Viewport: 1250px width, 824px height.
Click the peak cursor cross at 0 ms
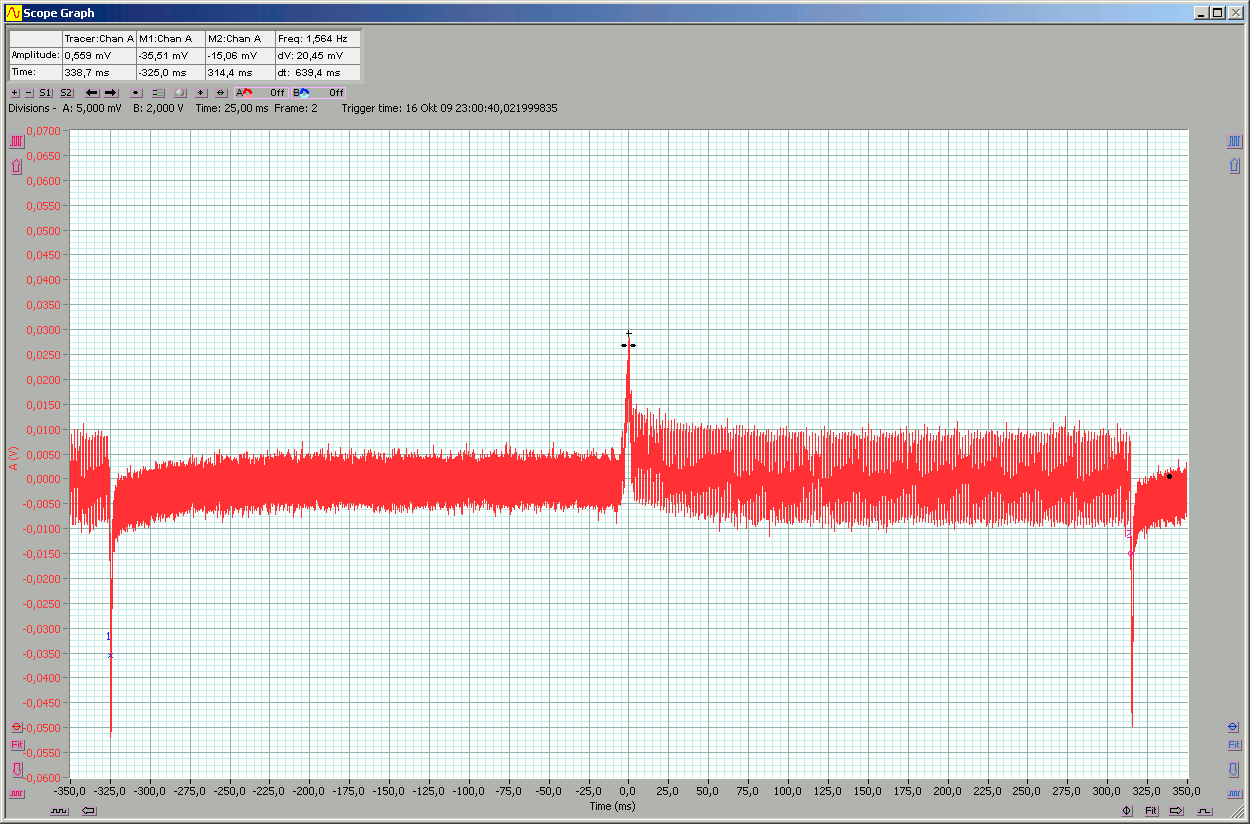pos(628,334)
